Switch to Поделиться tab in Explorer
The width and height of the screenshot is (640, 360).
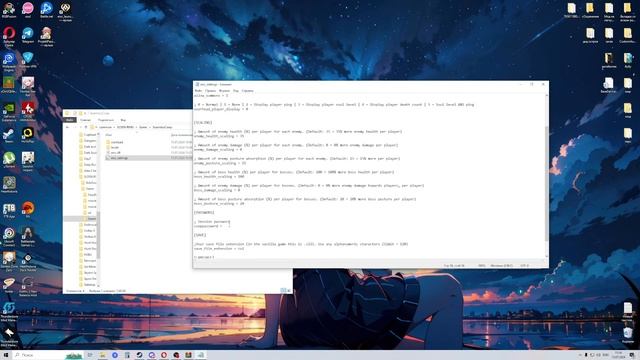coord(106,120)
